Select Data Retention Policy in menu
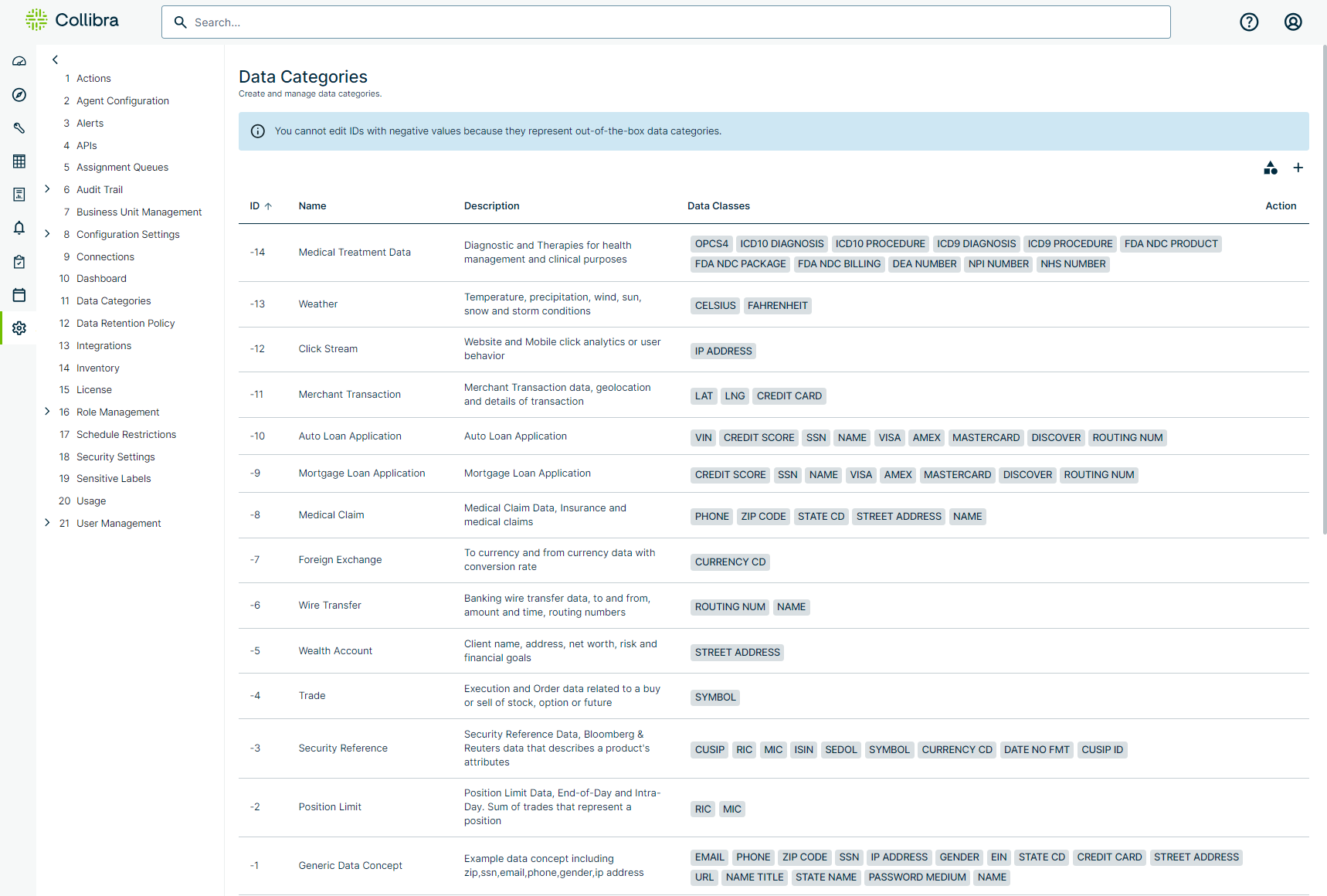Screen dimensions: 1327x896 125,324
